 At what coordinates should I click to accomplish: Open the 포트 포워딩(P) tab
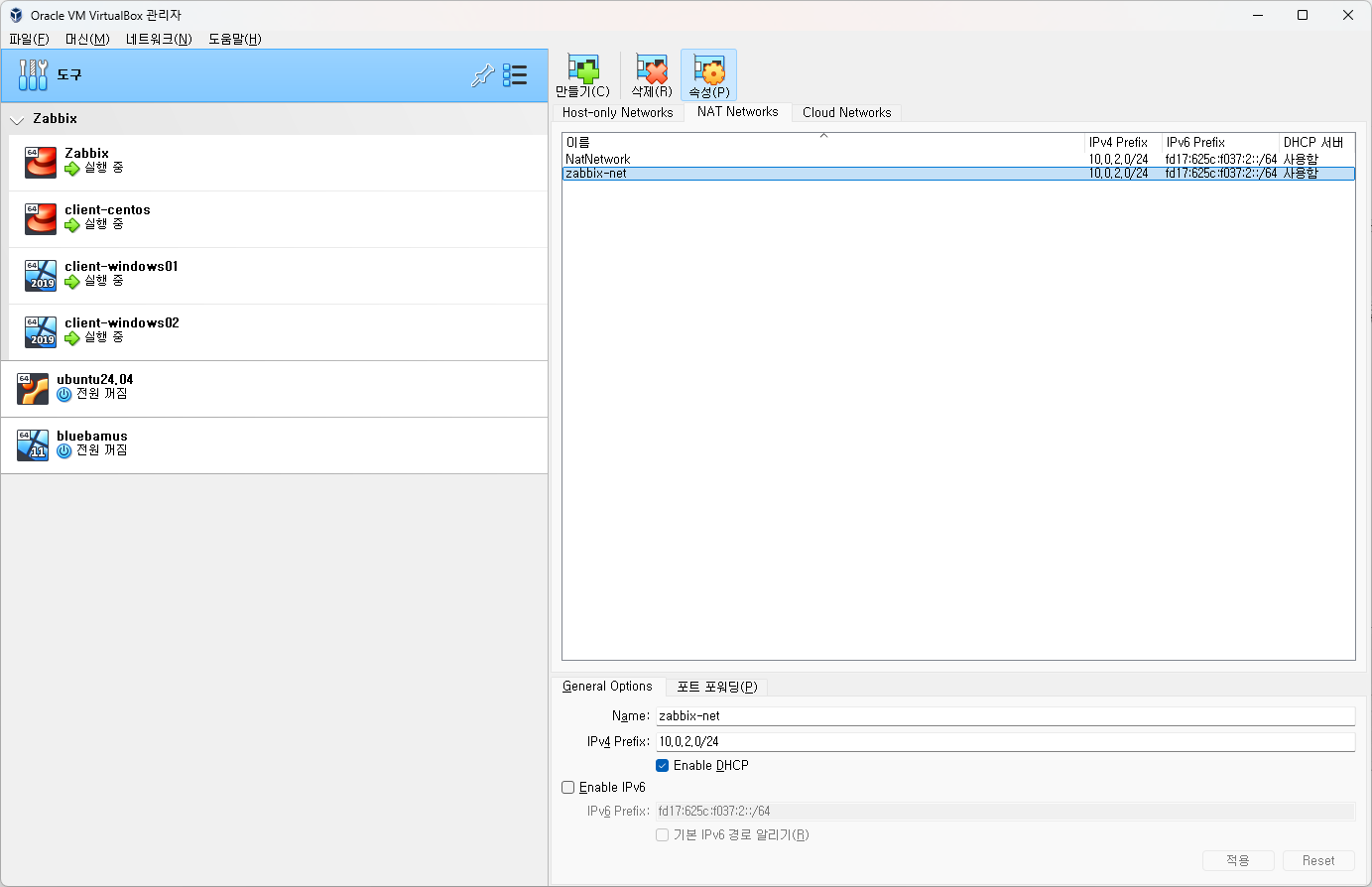[x=717, y=687]
